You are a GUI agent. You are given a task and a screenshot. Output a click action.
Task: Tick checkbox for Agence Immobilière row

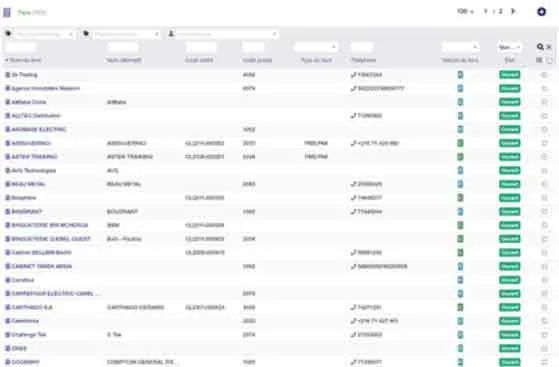tap(544, 88)
